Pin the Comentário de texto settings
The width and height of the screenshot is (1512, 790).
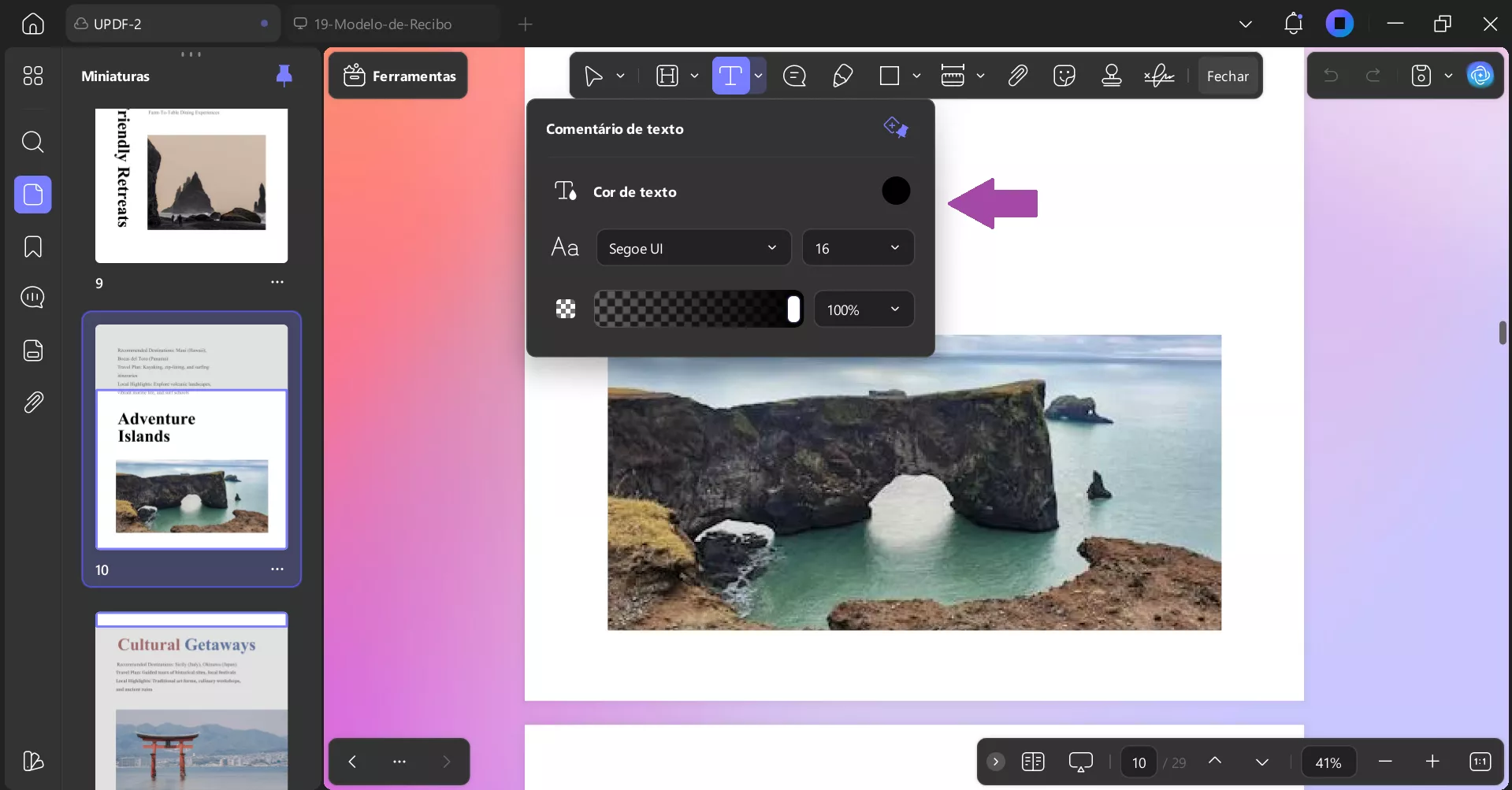pos(896,128)
